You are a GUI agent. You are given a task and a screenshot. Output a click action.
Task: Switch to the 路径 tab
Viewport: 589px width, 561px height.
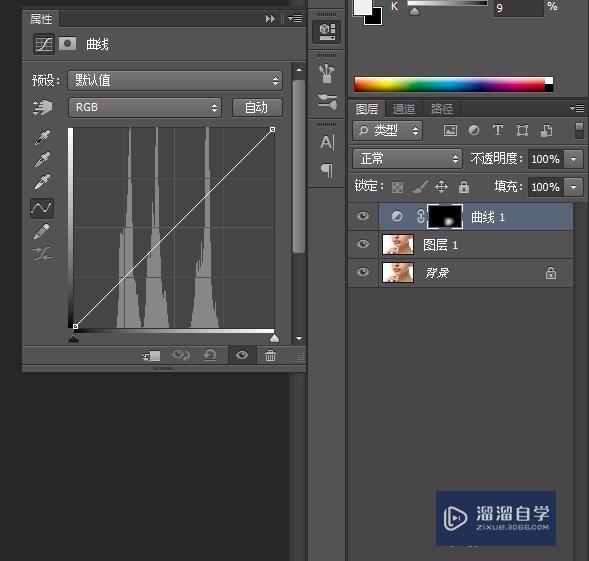[442, 109]
